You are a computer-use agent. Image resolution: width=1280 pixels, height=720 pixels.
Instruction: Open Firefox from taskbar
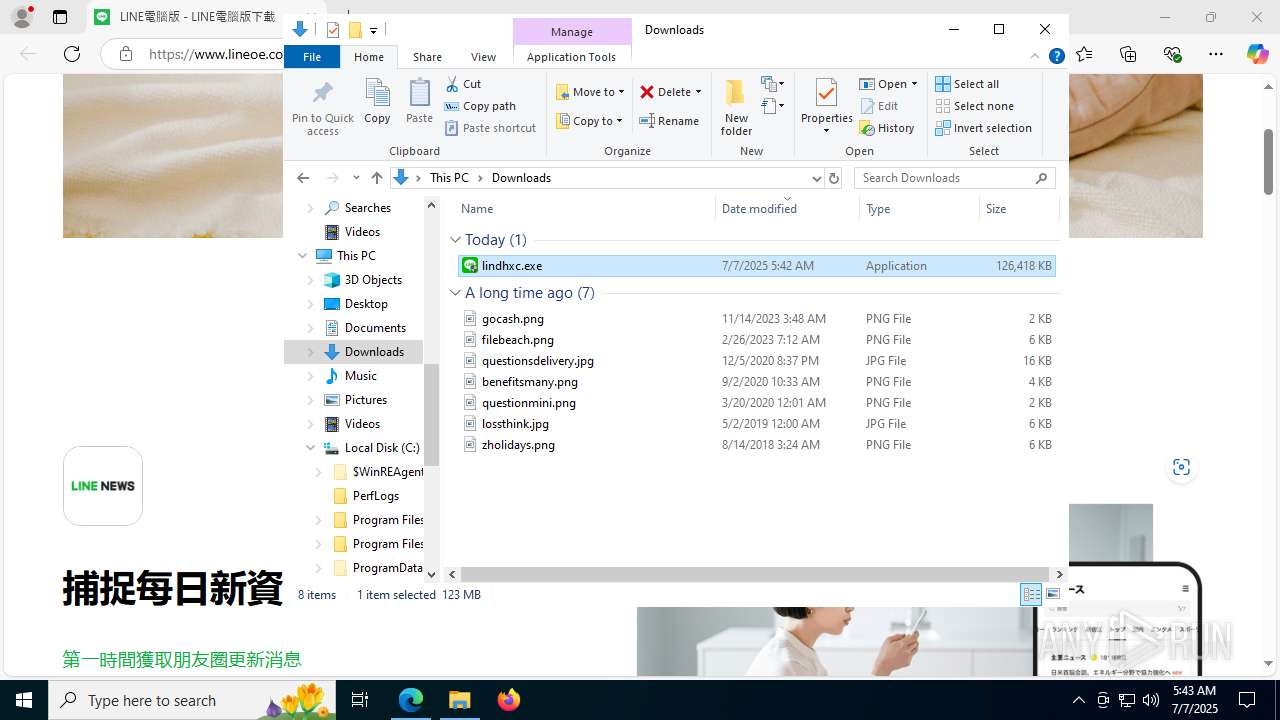[x=509, y=700]
